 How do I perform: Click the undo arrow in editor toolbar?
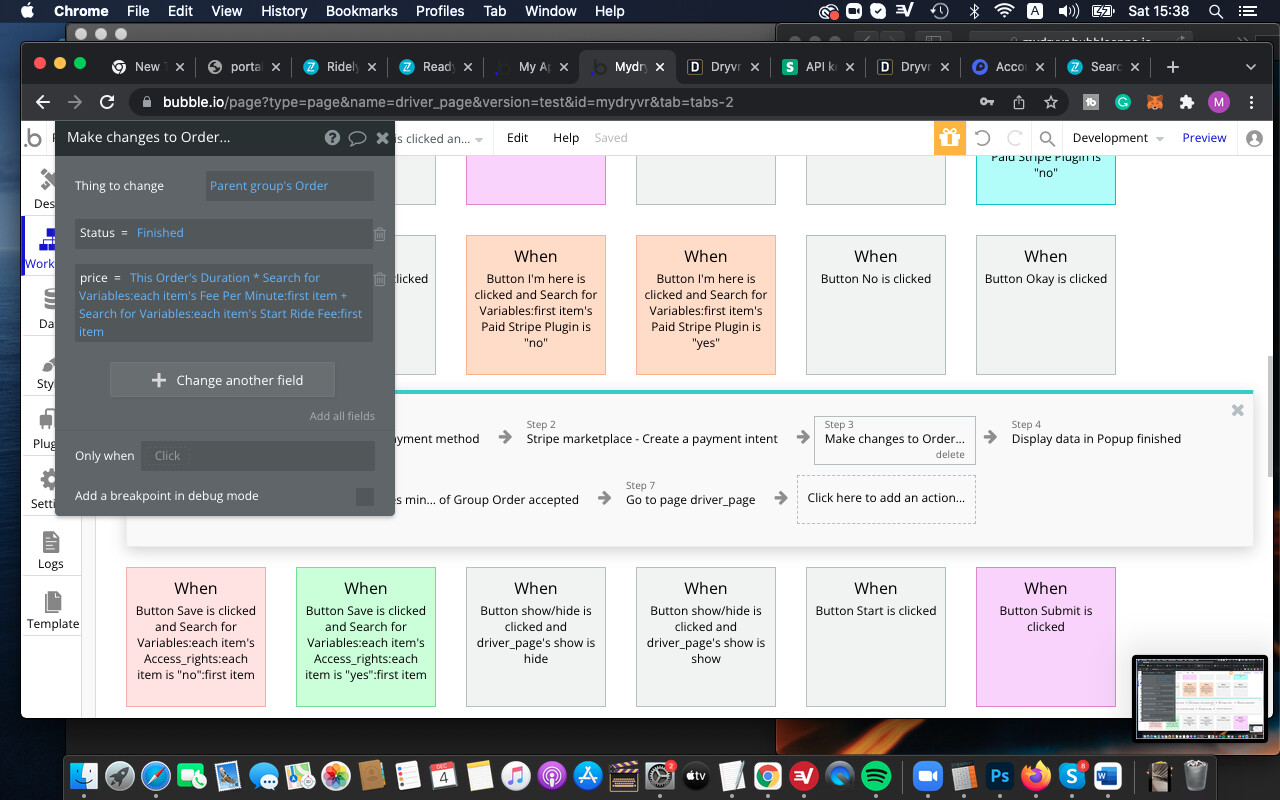(x=982, y=138)
